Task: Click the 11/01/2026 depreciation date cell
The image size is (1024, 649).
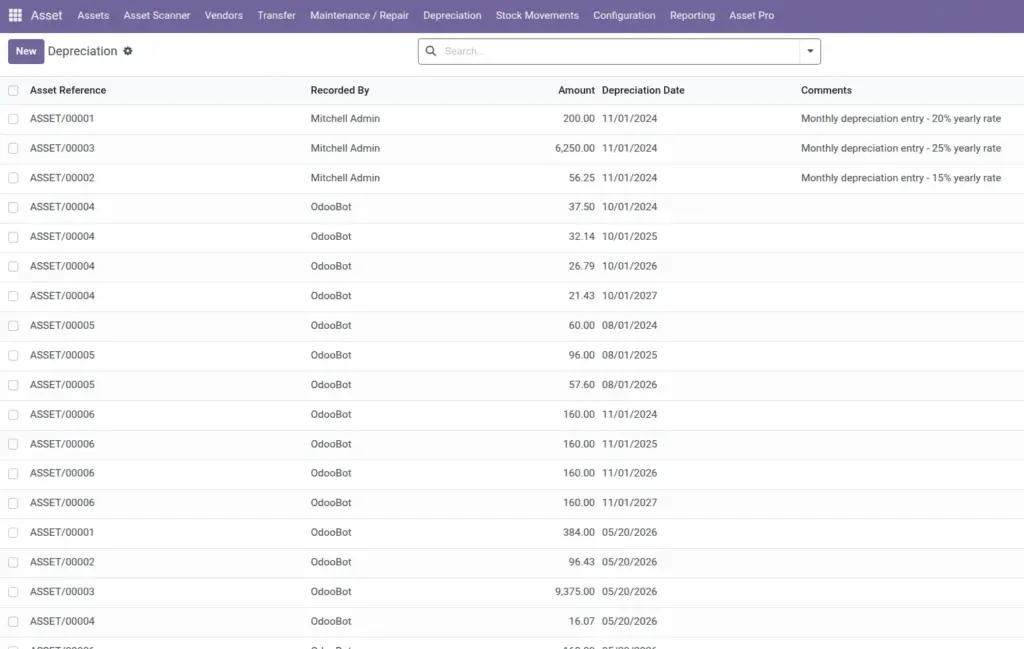Action: tap(630, 473)
